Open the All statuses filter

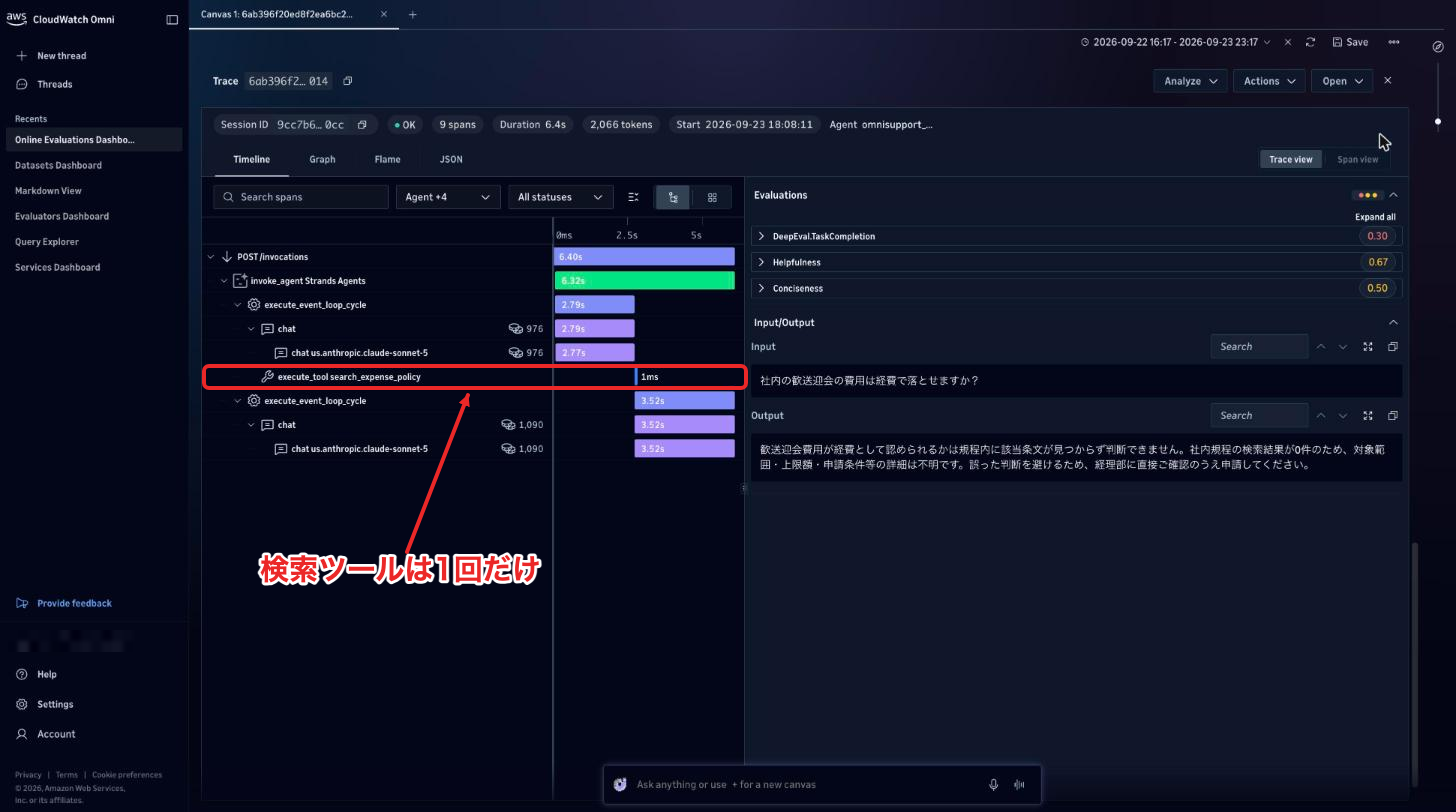tap(561, 197)
